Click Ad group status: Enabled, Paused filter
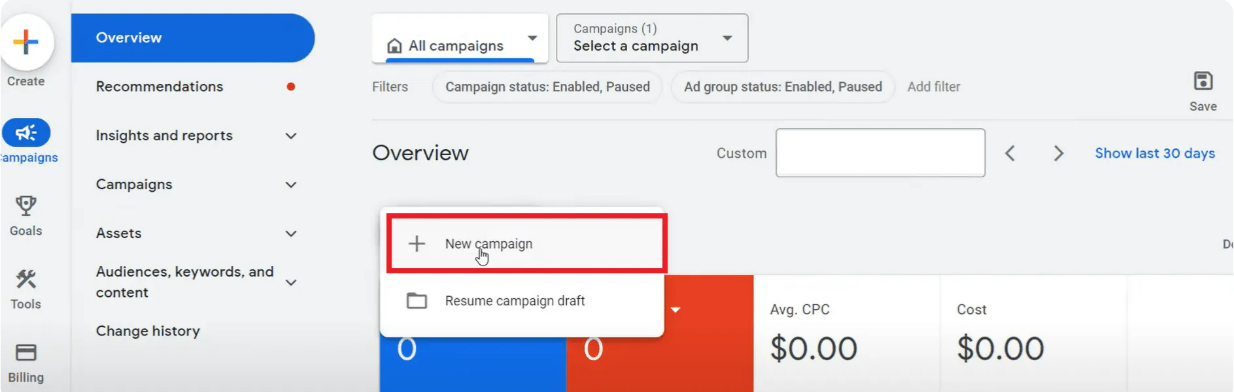Image resolution: width=1234 pixels, height=392 pixels. tap(783, 87)
